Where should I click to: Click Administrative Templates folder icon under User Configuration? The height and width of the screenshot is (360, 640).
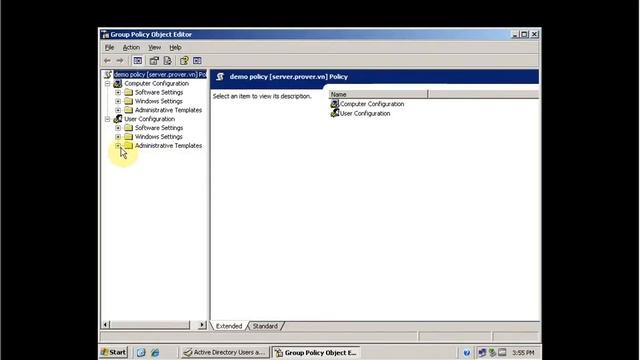(x=129, y=145)
